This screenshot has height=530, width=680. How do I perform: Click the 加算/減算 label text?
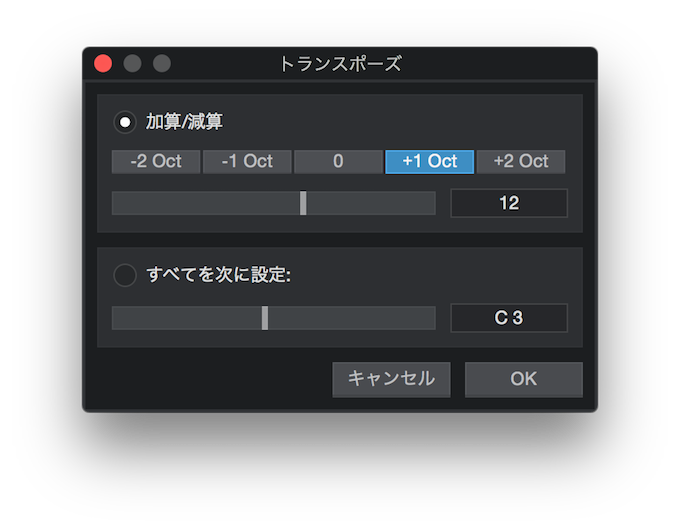point(184,122)
